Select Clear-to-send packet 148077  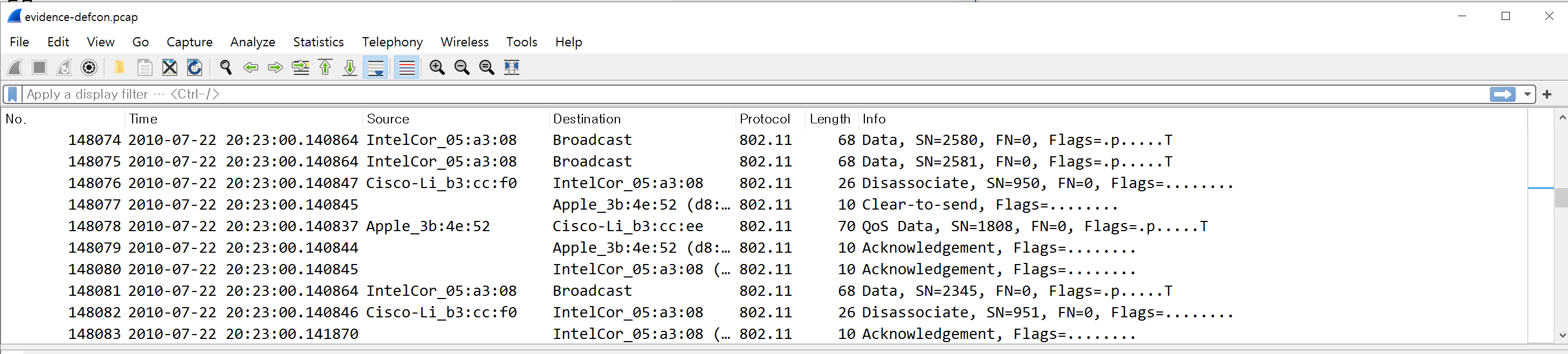(x=765, y=205)
